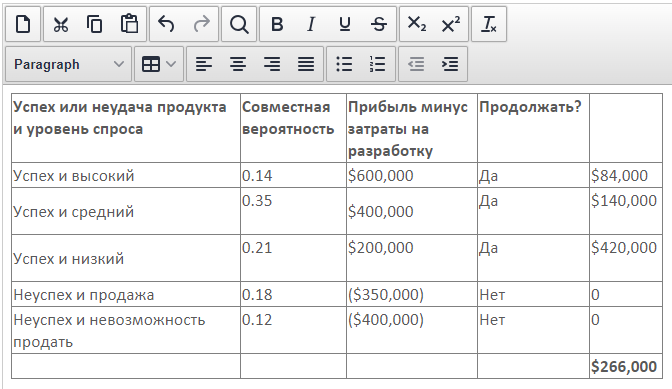Open the Paragraph format dropdown
The width and height of the screenshot is (672, 389).
point(69,64)
